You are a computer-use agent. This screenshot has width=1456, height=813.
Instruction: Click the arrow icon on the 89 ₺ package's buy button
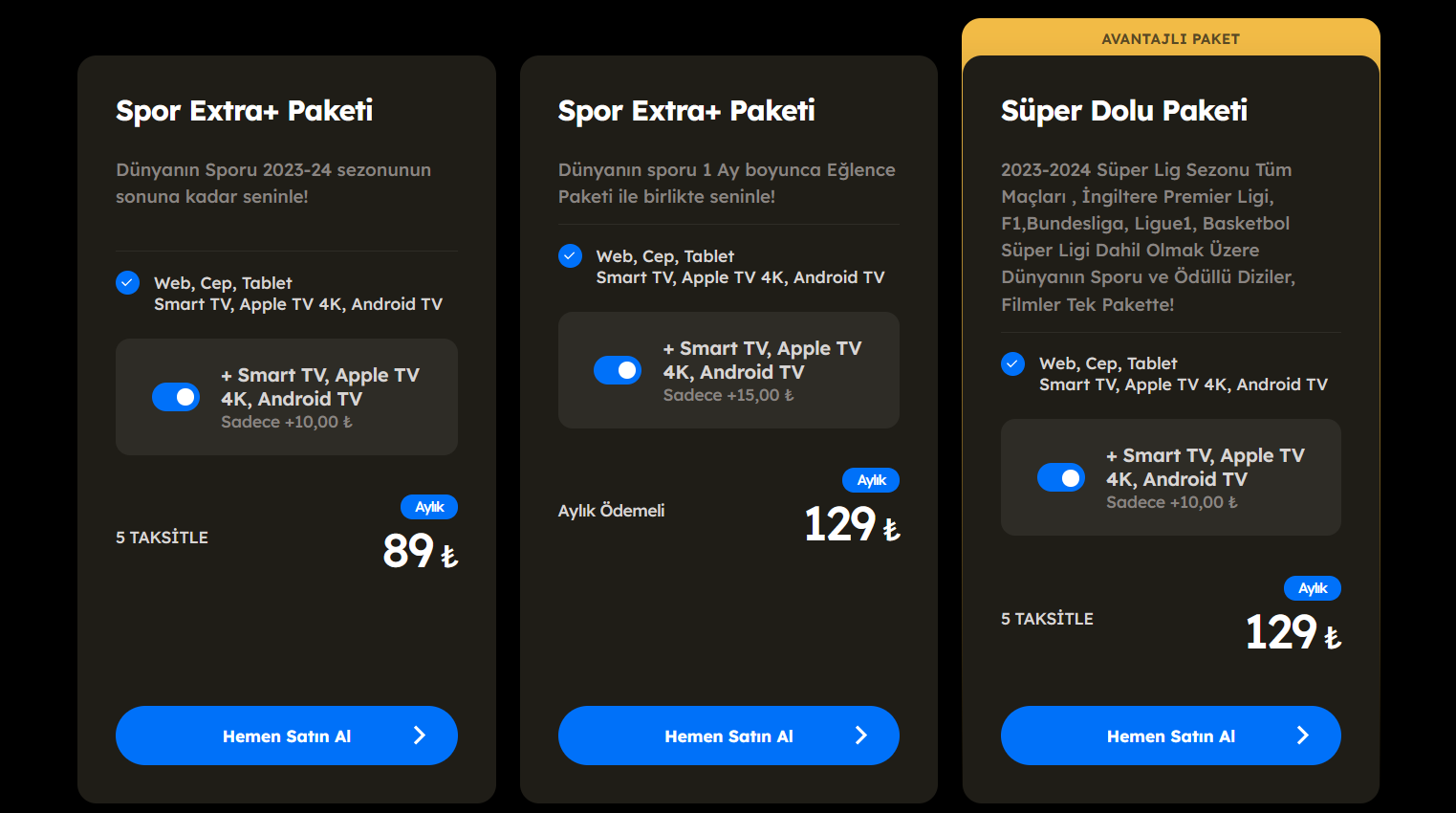coord(419,735)
